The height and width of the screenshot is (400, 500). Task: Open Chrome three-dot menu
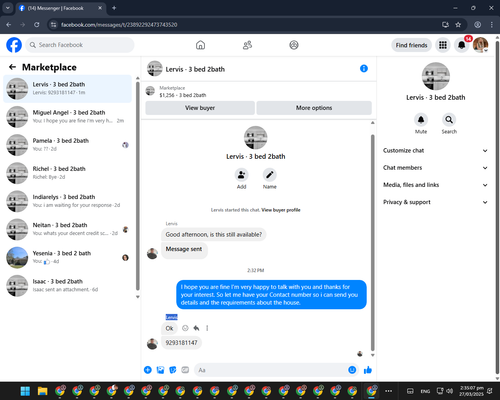(x=492, y=25)
